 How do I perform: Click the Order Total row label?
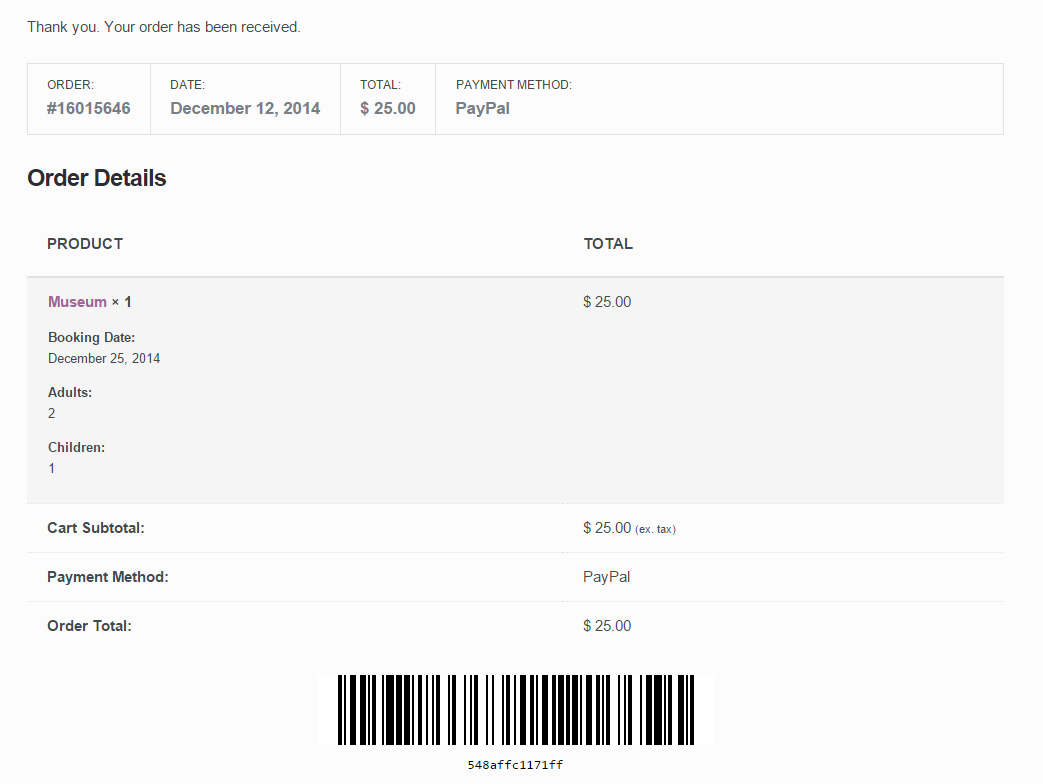pyautogui.click(x=89, y=626)
